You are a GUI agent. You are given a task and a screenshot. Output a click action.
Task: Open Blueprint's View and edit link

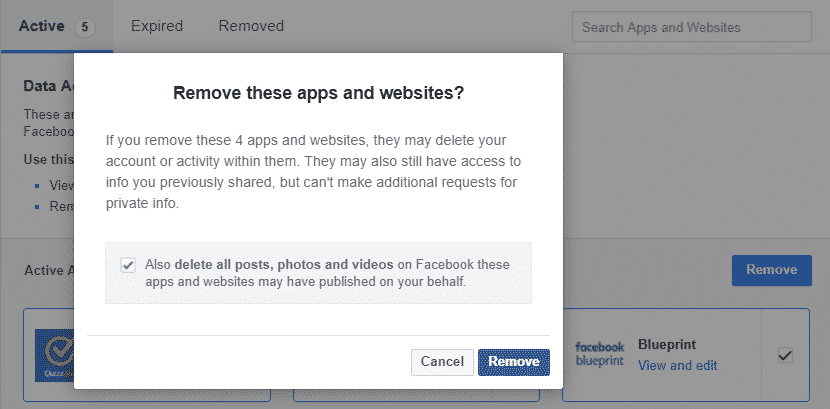pos(677,365)
